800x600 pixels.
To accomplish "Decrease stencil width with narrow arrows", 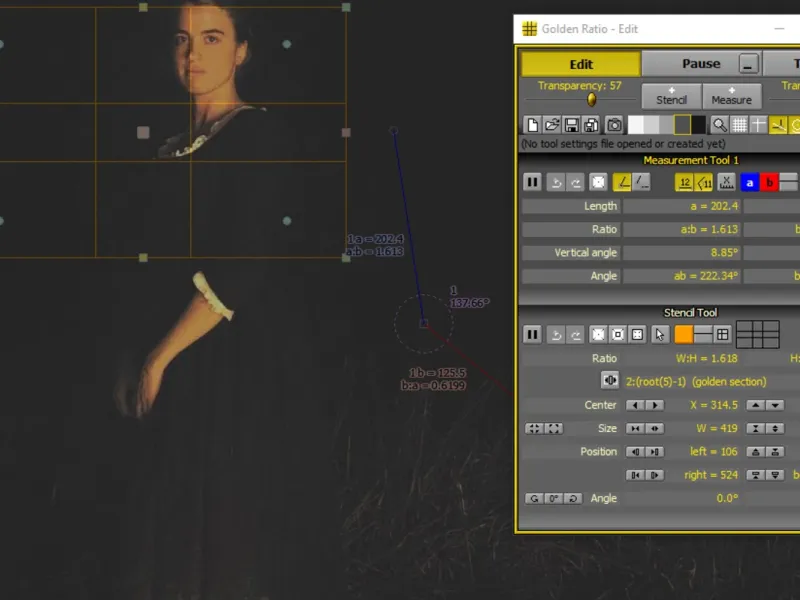I will pyautogui.click(x=635, y=429).
